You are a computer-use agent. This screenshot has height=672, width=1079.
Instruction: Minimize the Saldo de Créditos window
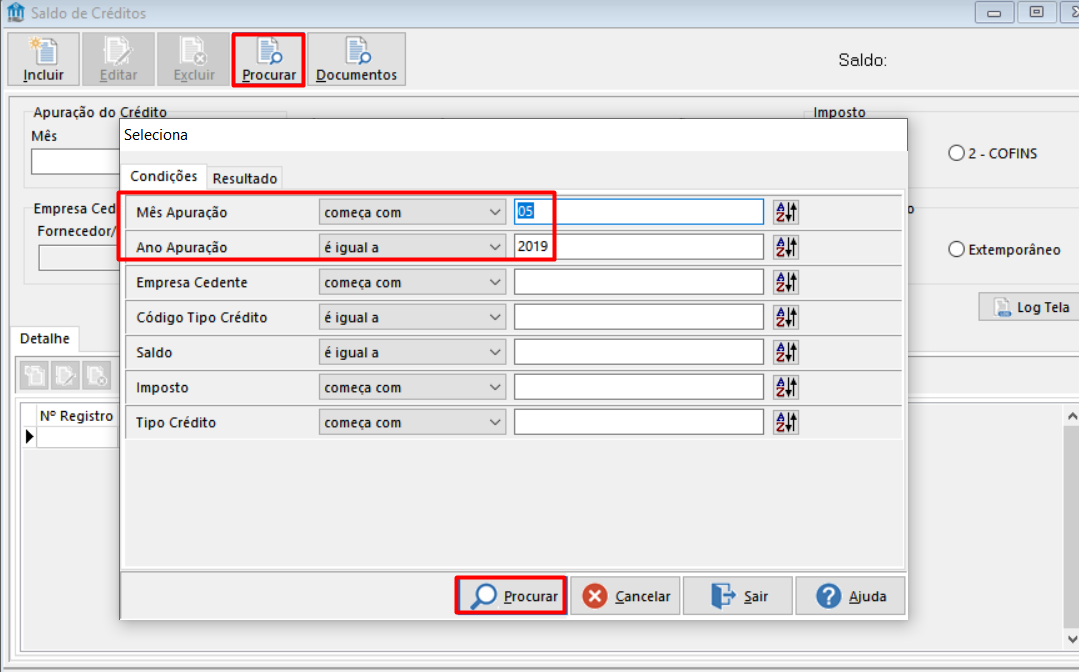coord(994,12)
